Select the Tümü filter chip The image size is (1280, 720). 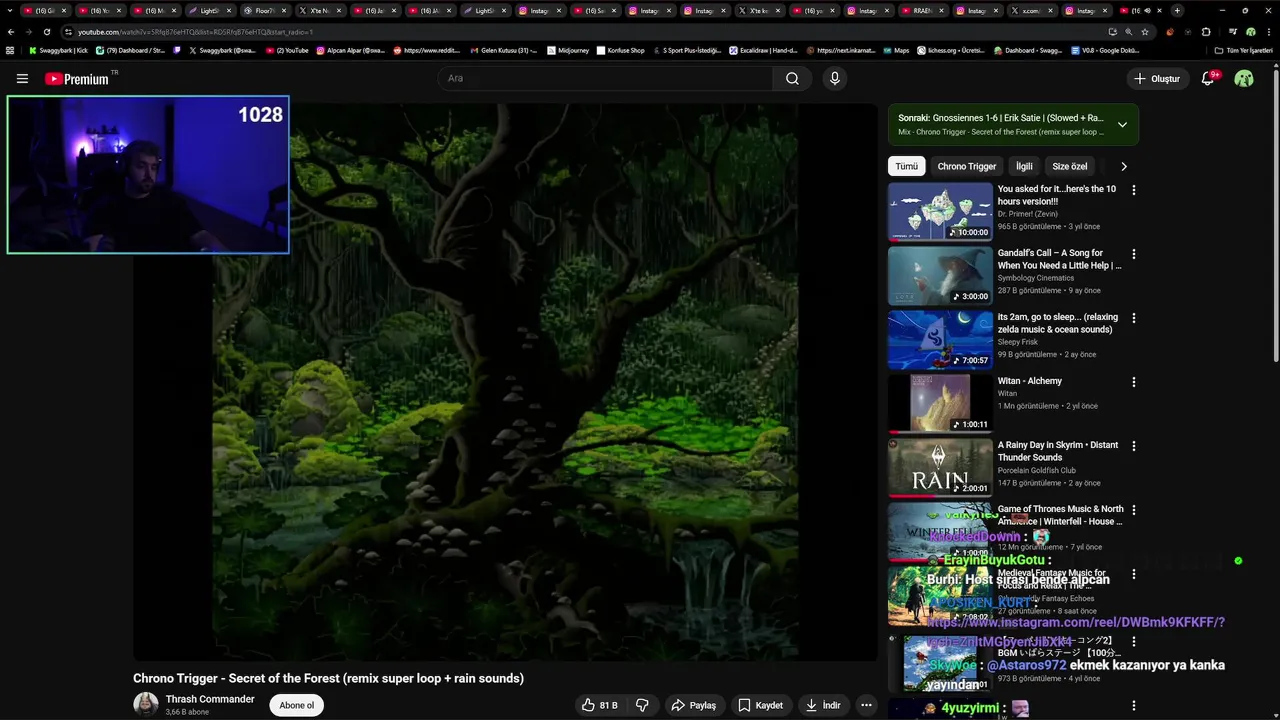[x=906, y=167]
